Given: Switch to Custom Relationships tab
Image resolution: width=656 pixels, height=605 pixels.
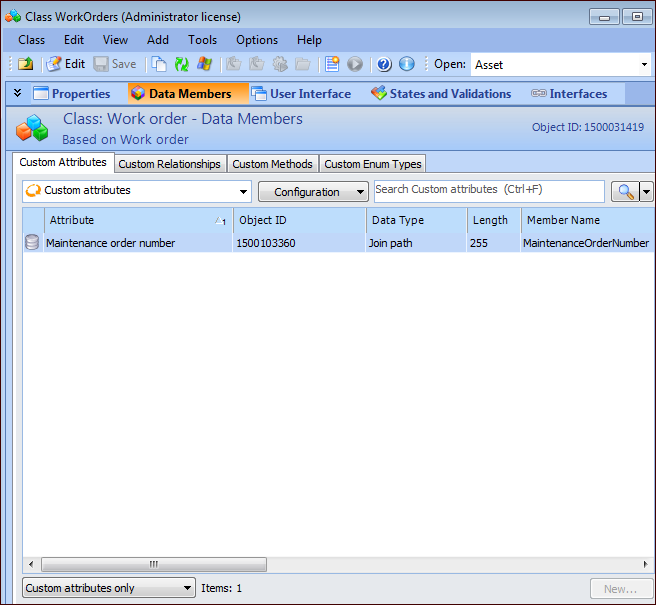Looking at the screenshot, I should point(169,164).
